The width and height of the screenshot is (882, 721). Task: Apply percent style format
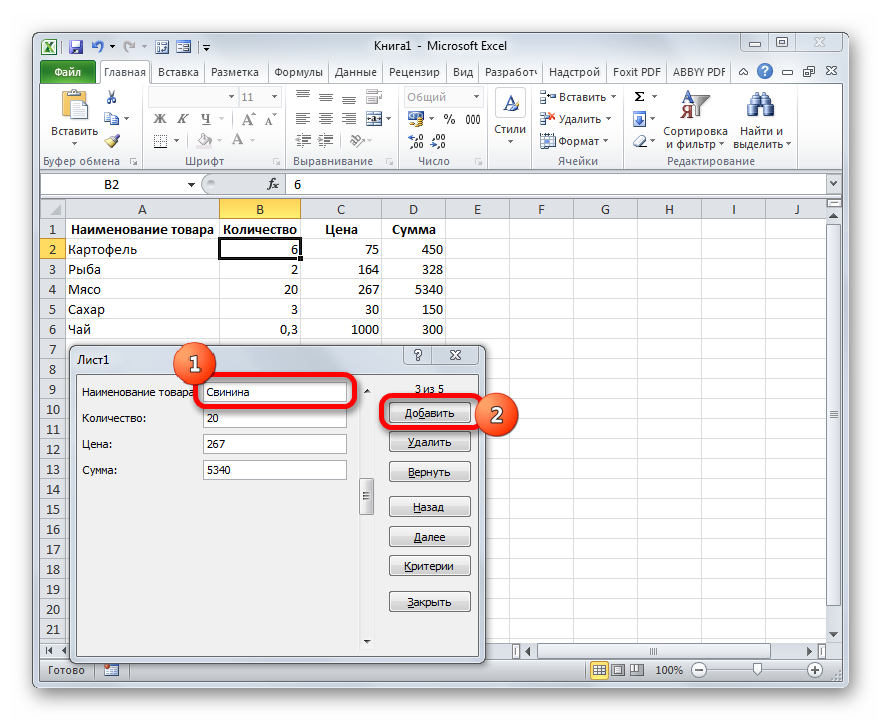(x=448, y=119)
